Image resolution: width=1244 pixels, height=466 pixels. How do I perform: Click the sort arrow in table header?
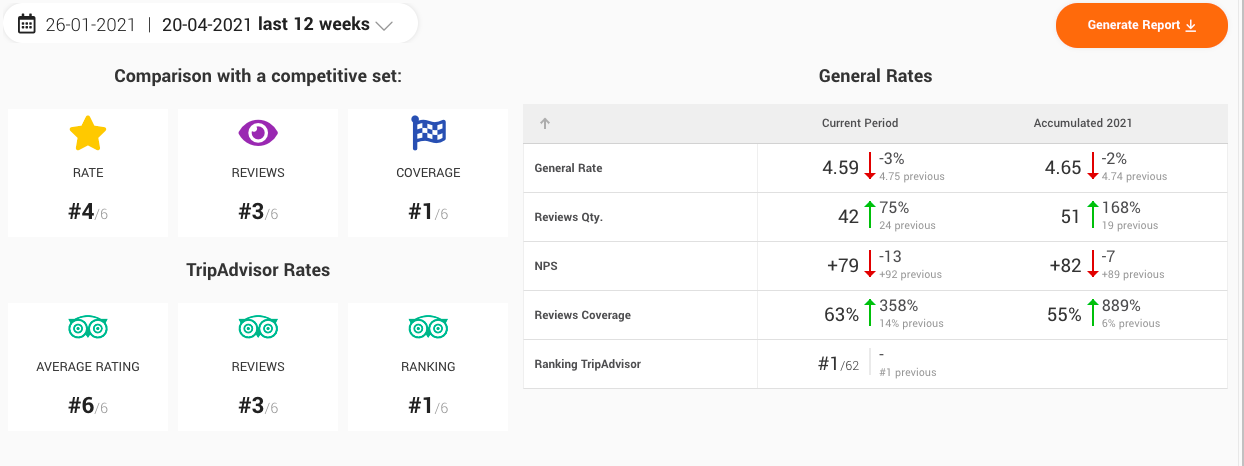coord(545,124)
